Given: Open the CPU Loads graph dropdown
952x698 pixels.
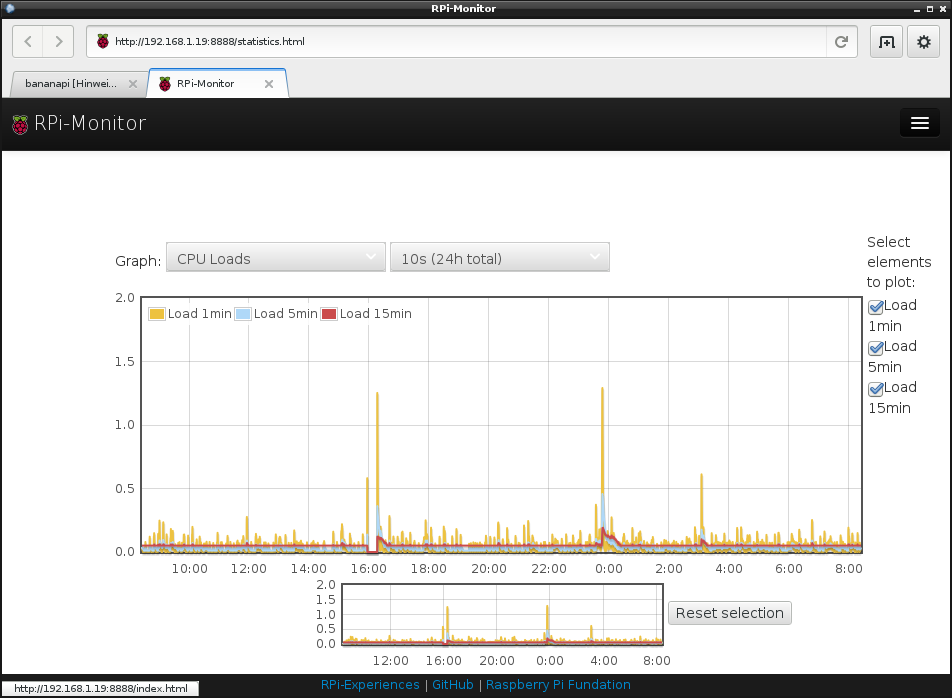Looking at the screenshot, I should pyautogui.click(x=275, y=258).
